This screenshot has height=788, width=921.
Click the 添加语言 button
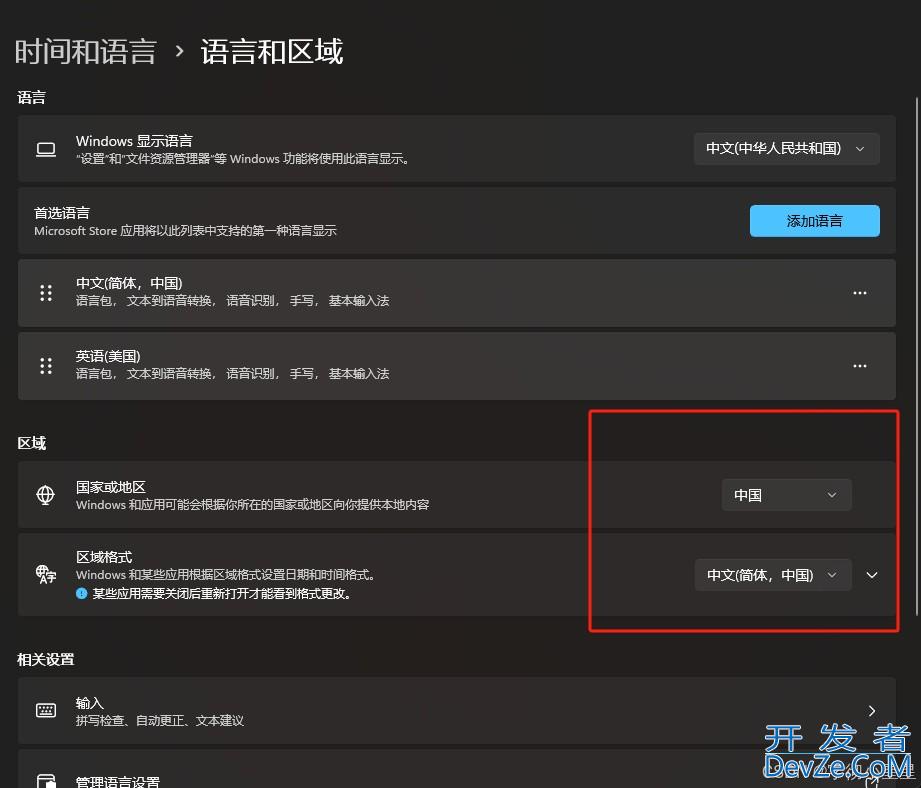[814, 221]
